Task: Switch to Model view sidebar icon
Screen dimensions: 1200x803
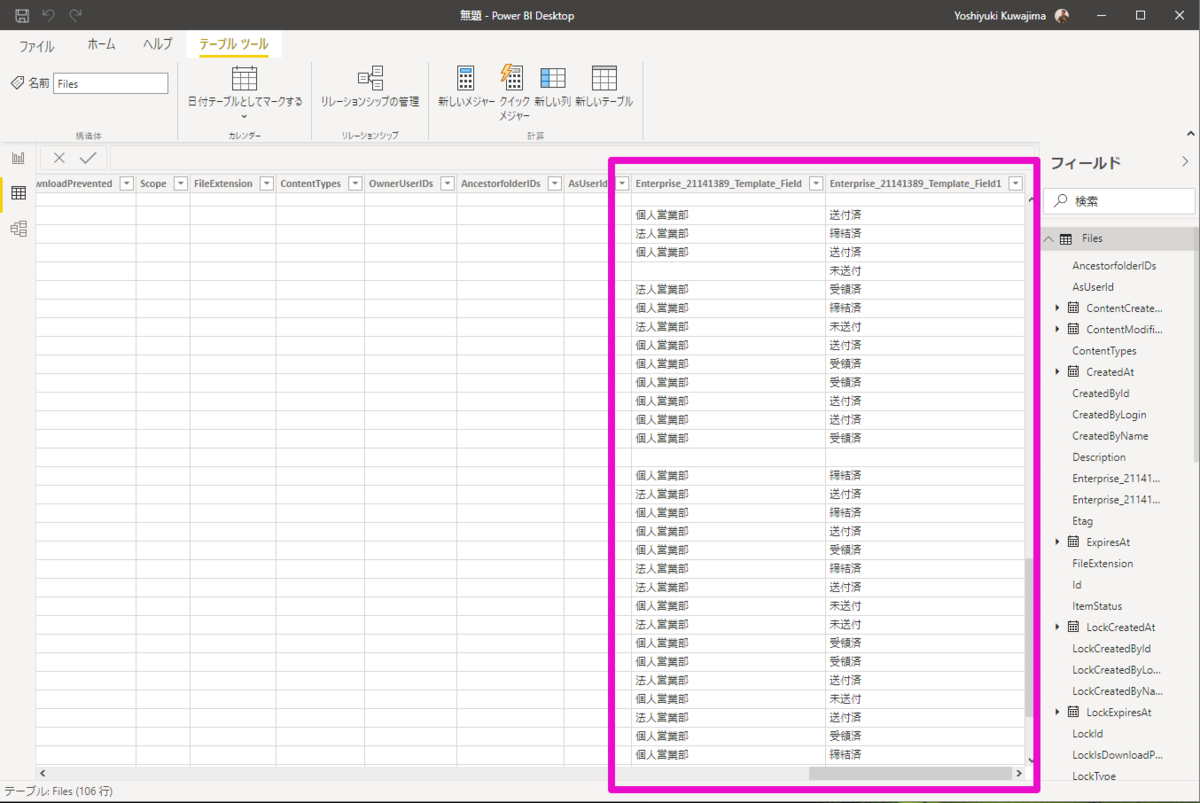Action: pyautogui.click(x=18, y=229)
